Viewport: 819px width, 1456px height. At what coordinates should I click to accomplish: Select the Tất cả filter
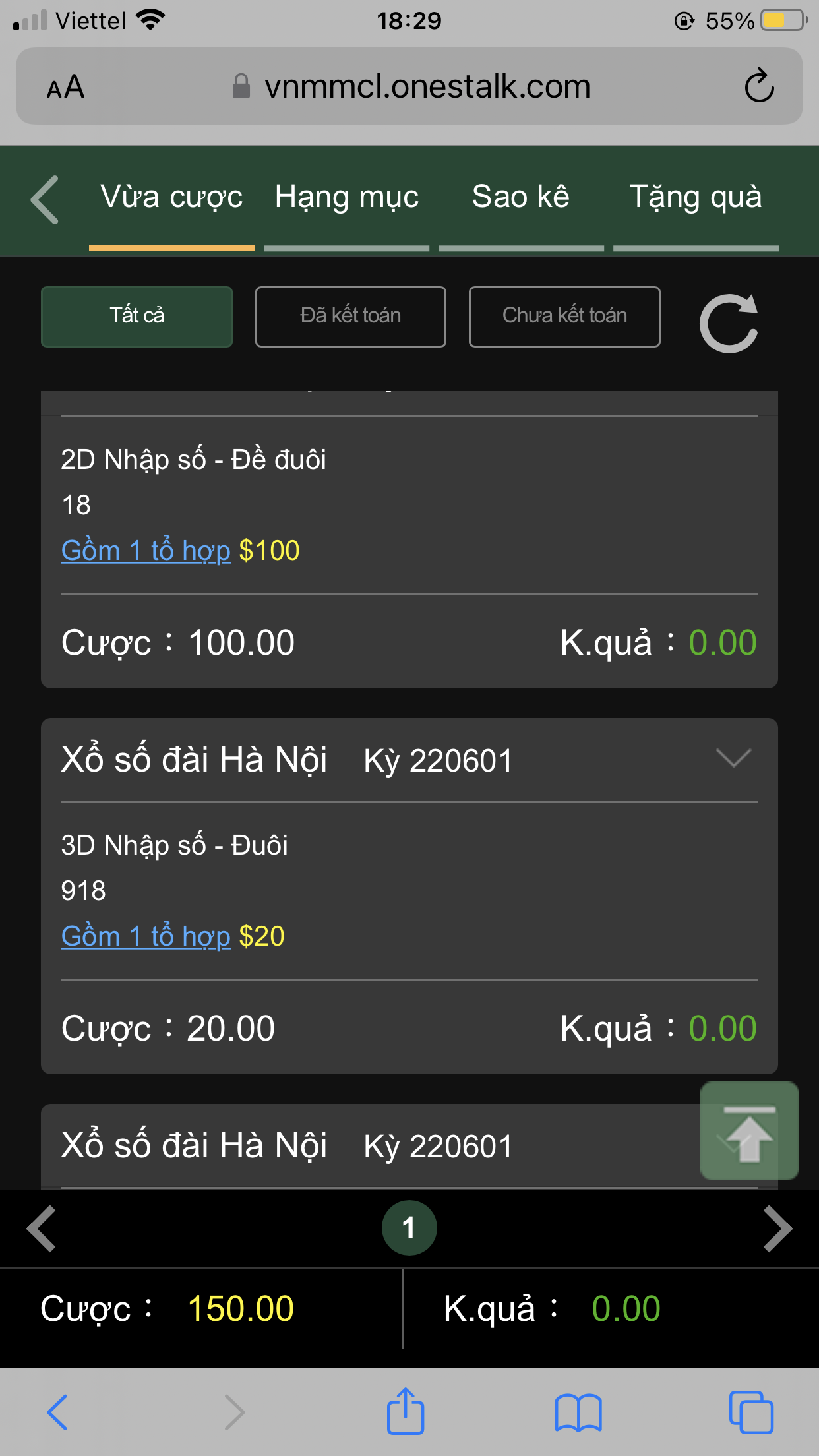[x=136, y=317]
